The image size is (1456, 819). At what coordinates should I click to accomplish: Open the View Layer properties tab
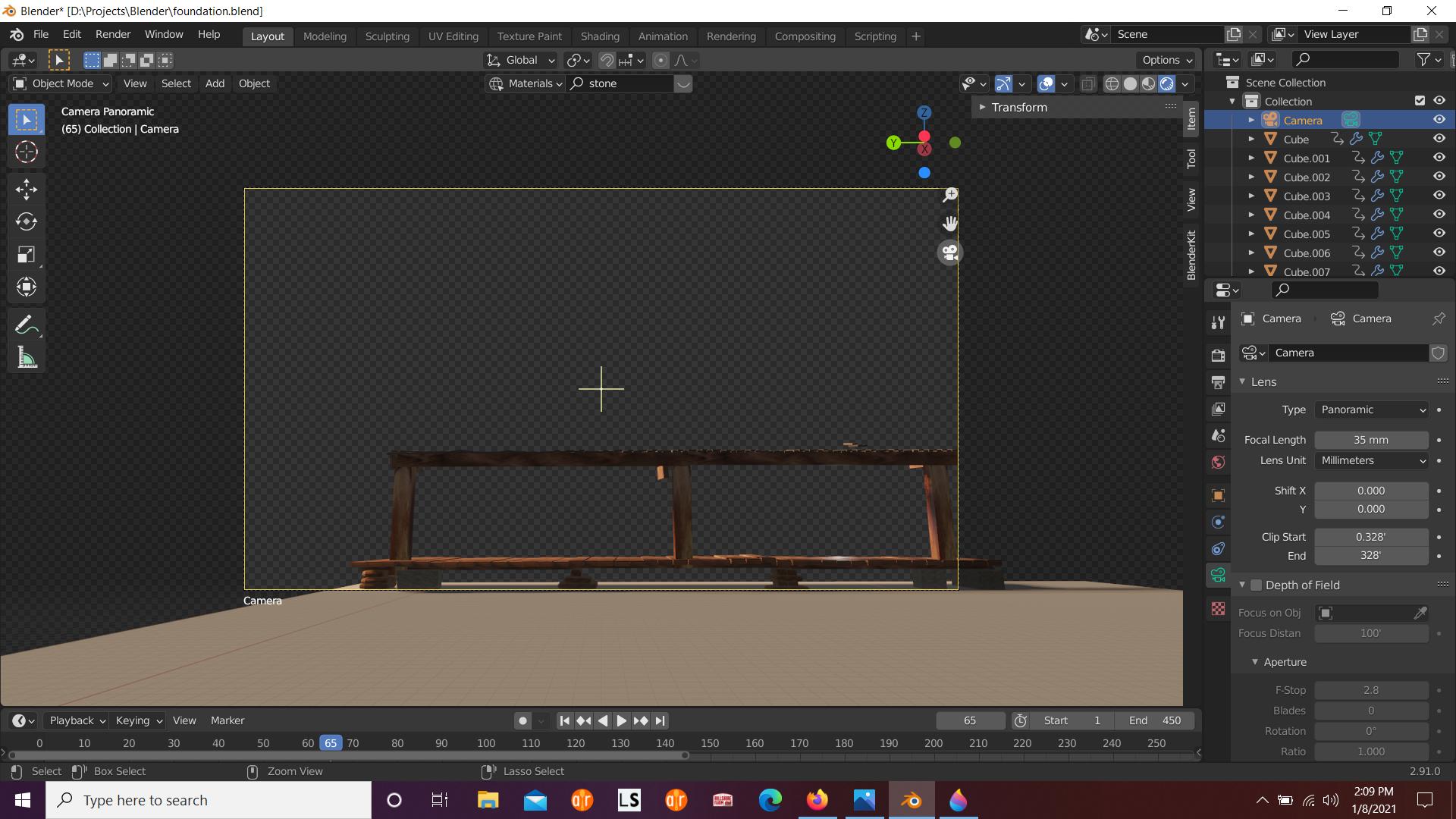click(x=1218, y=409)
